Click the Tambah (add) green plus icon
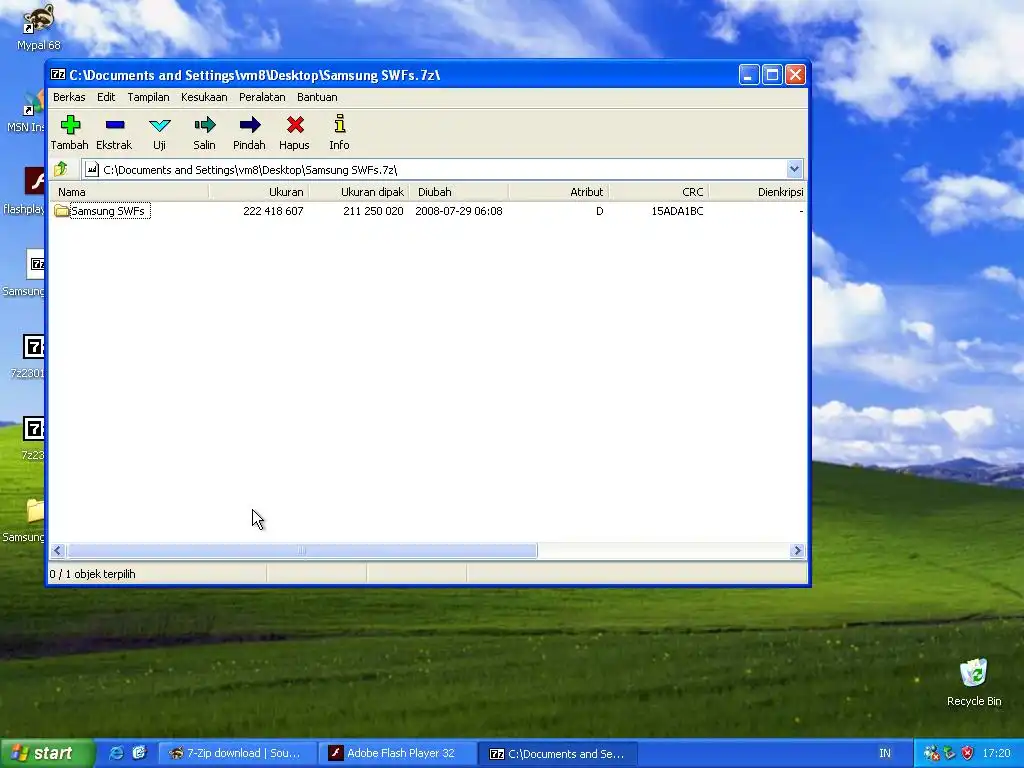 pyautogui.click(x=70, y=124)
